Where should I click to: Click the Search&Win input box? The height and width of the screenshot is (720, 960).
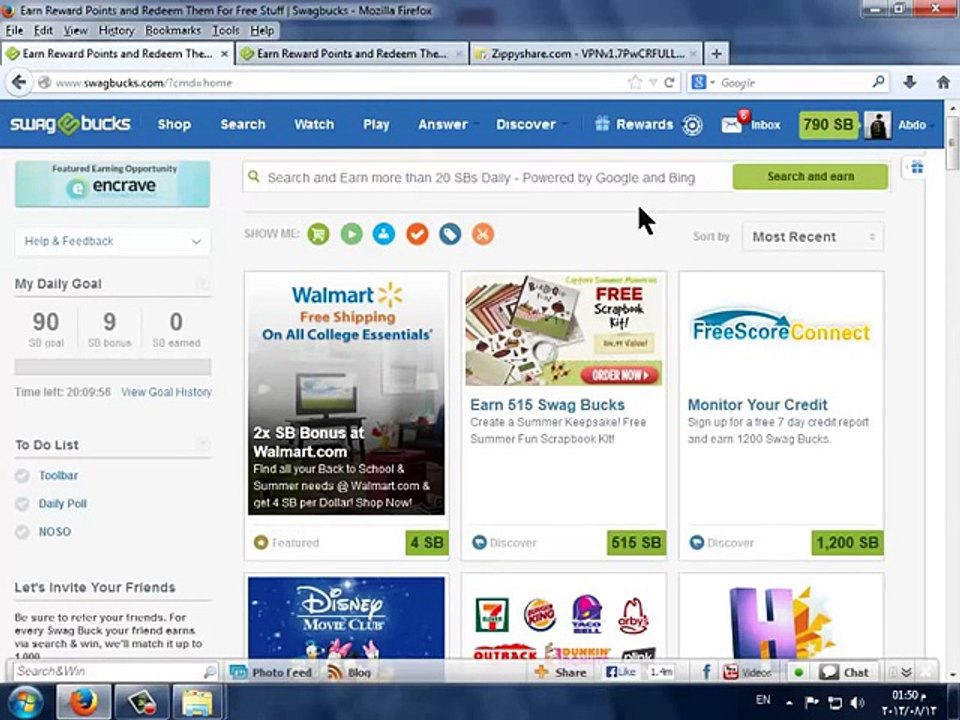point(108,672)
